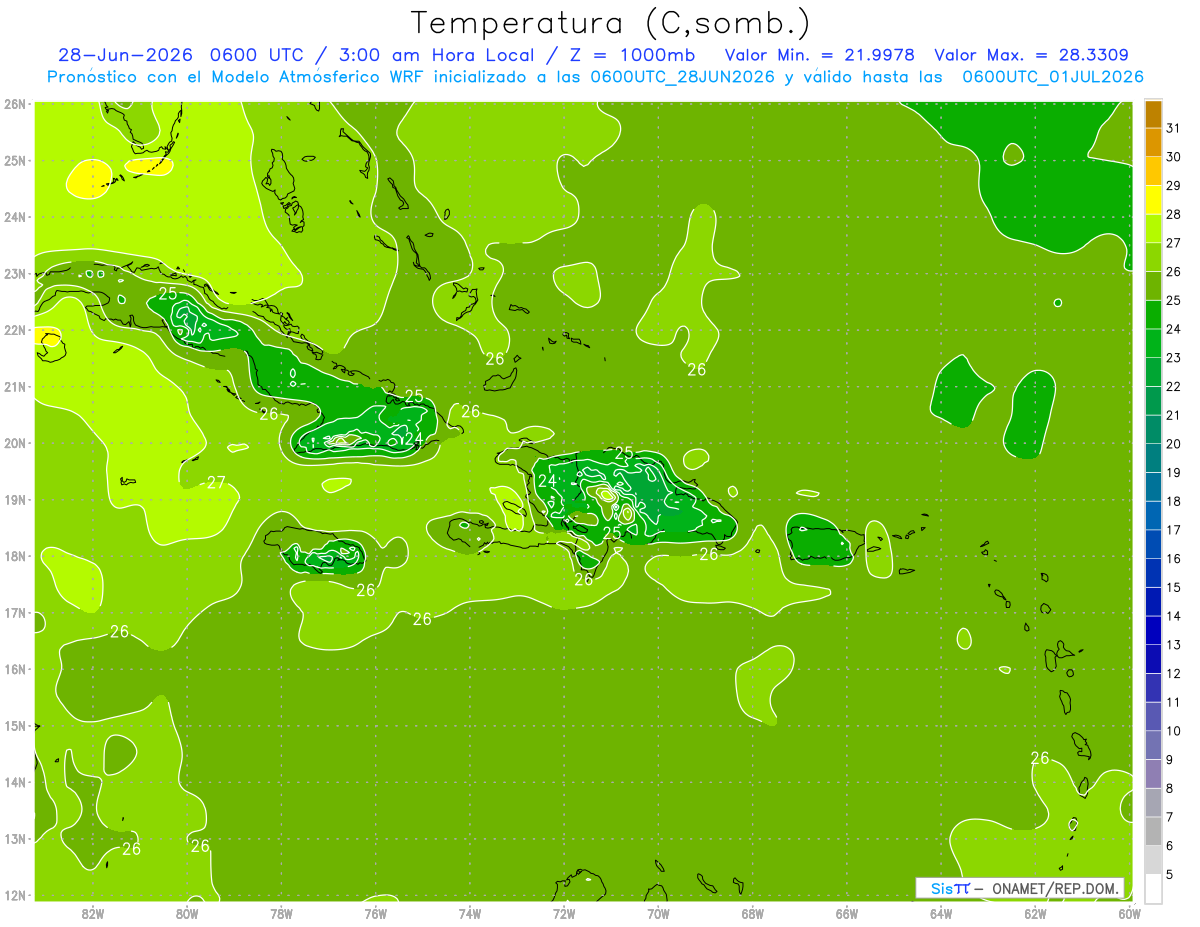
Task: Click the 'ONAMET/REP.DOM.' credit label
Action: pyautogui.click(x=1056, y=888)
